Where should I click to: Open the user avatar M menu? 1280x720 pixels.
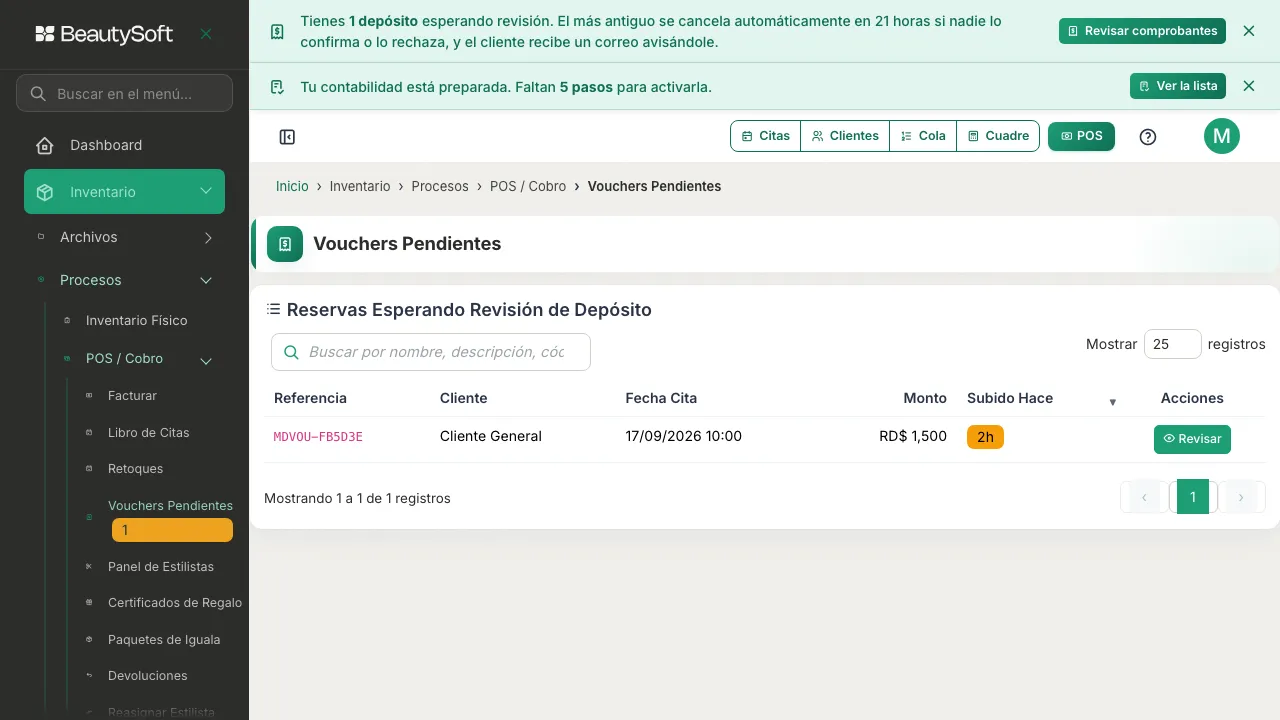pyautogui.click(x=1222, y=136)
